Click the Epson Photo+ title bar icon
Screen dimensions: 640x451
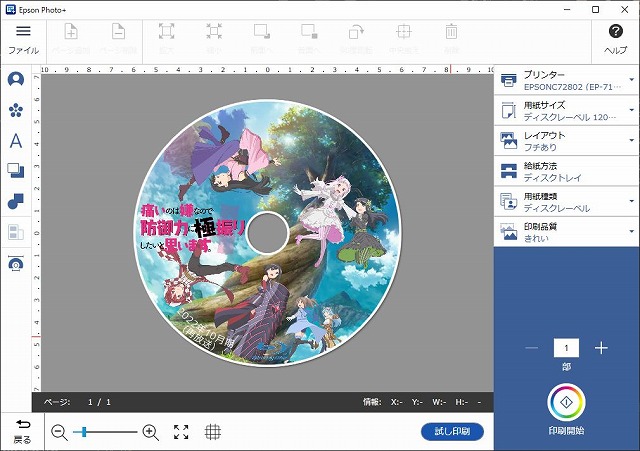(x=11, y=9)
